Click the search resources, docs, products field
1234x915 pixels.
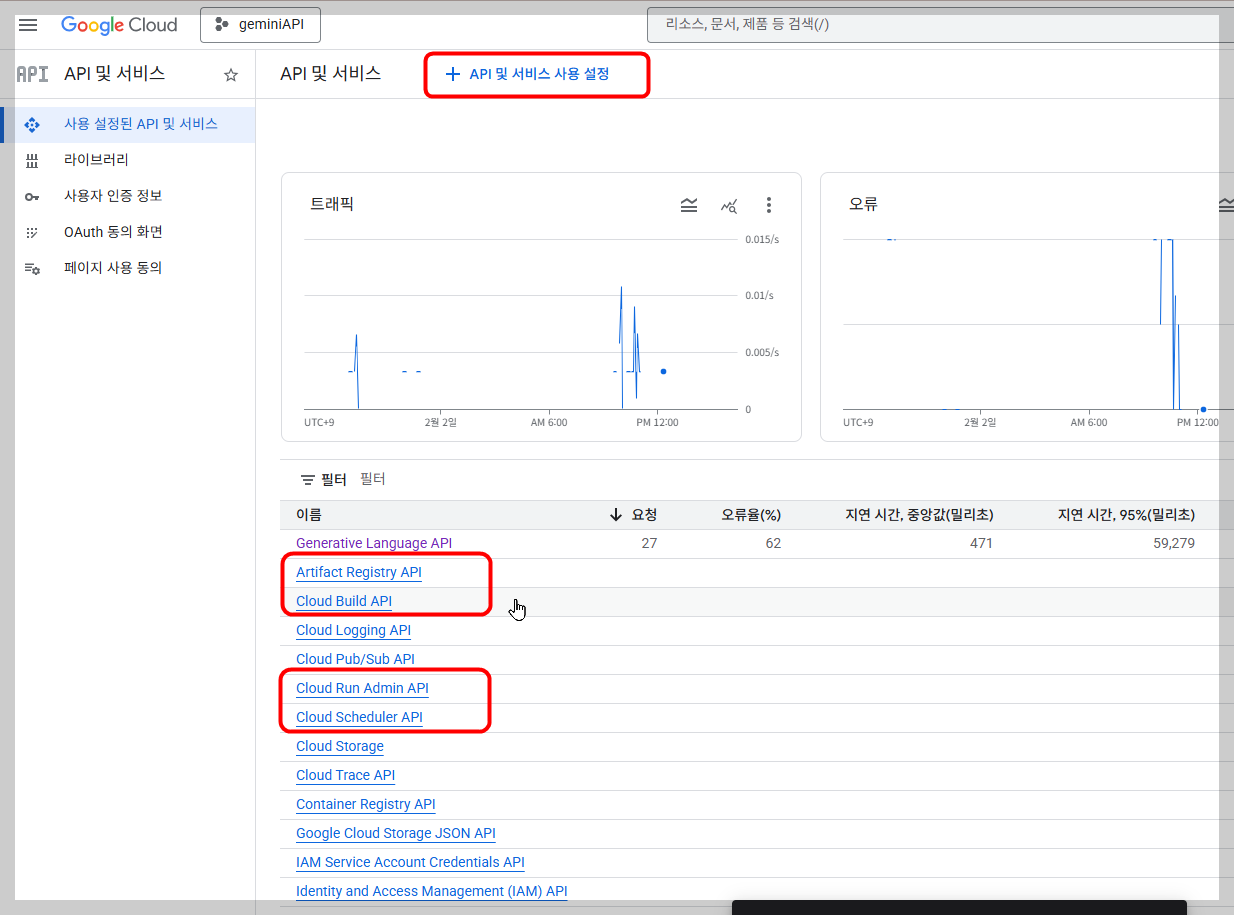(x=940, y=25)
